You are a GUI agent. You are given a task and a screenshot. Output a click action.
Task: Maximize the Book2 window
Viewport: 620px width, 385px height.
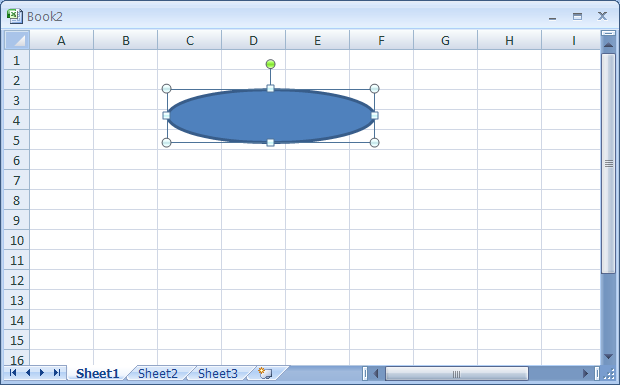[577, 16]
